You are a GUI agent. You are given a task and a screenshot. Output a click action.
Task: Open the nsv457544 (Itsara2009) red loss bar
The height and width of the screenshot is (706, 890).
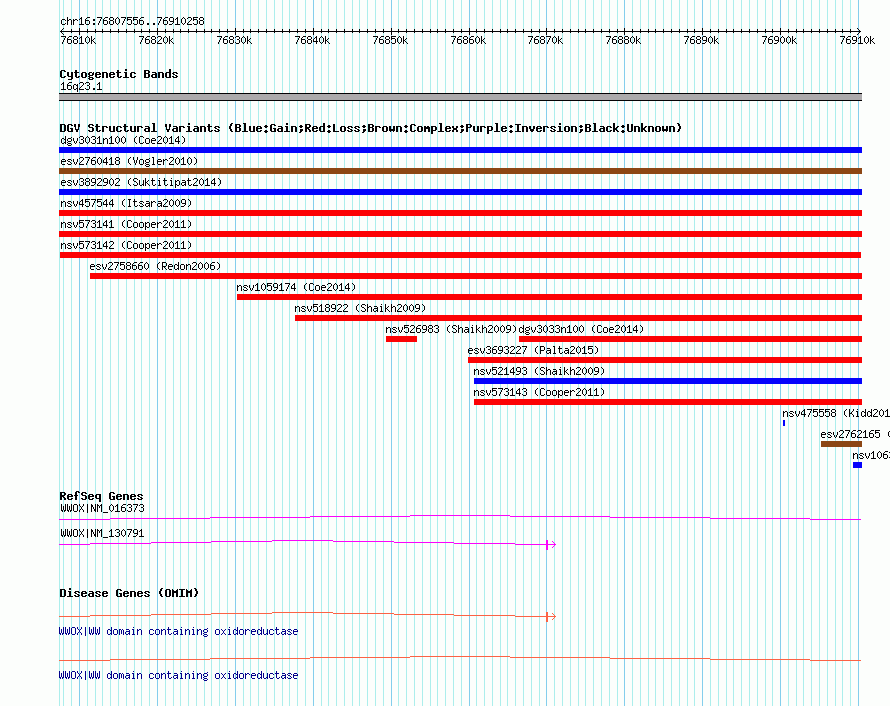pyautogui.click(x=460, y=213)
